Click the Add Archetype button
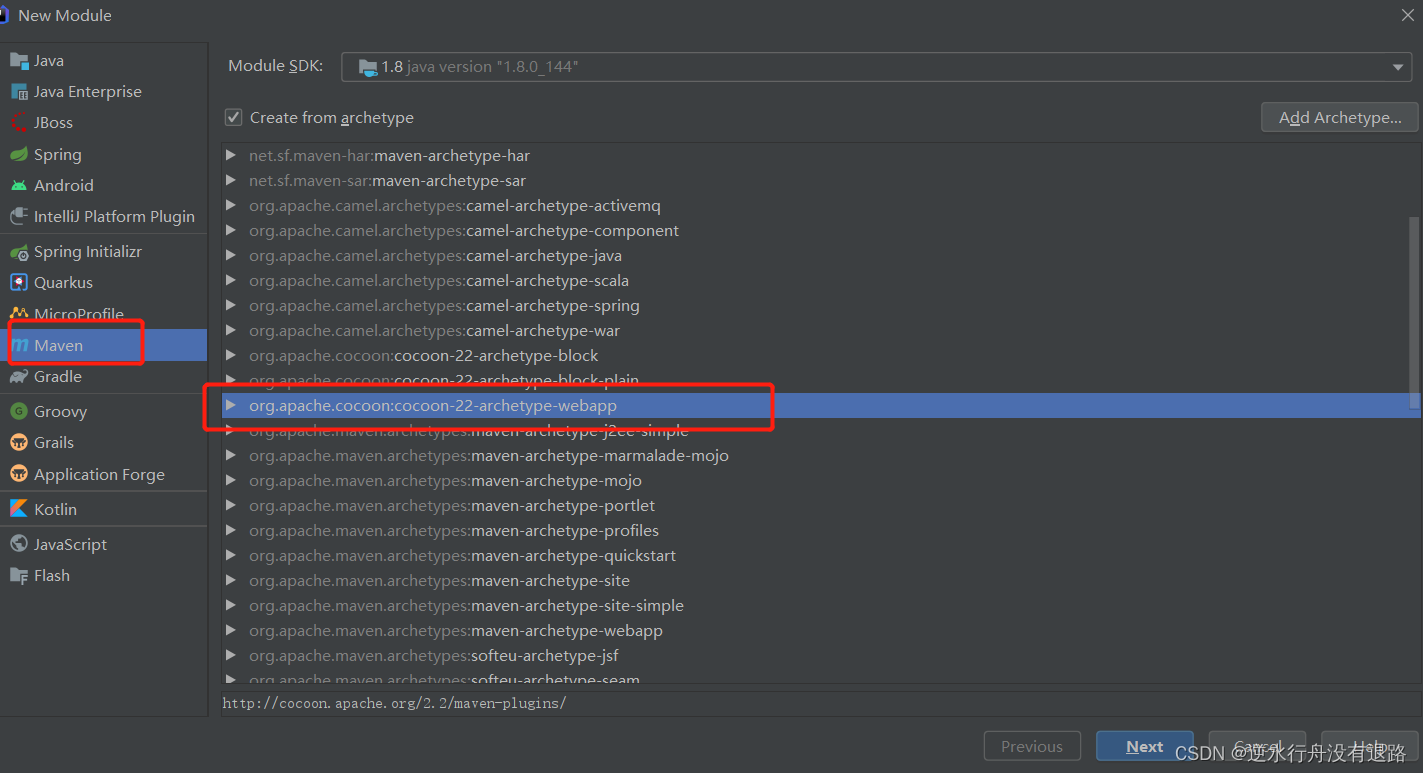Image resolution: width=1423 pixels, height=773 pixels. (x=1340, y=117)
